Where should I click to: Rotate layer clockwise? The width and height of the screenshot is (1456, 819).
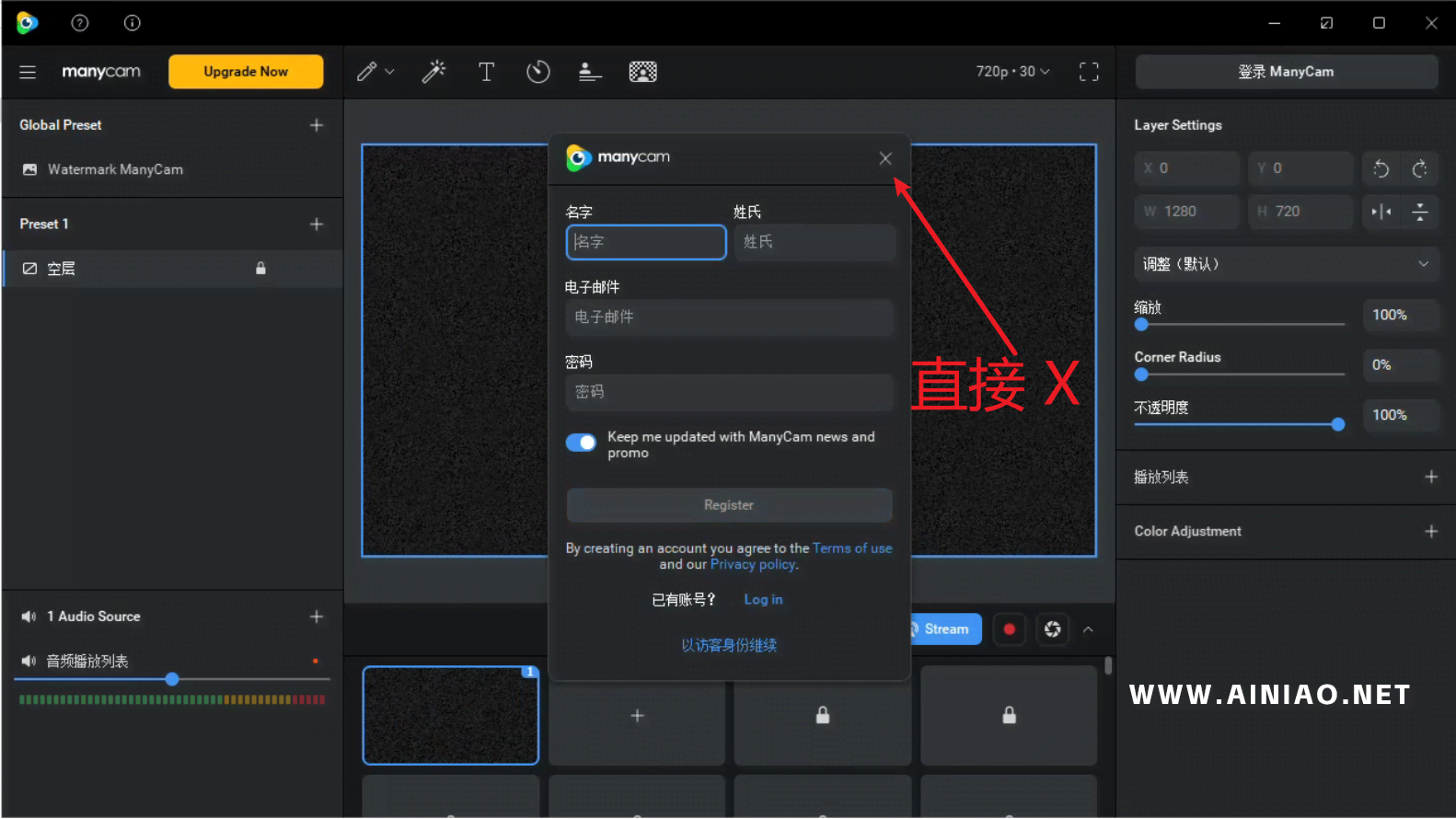1420,168
